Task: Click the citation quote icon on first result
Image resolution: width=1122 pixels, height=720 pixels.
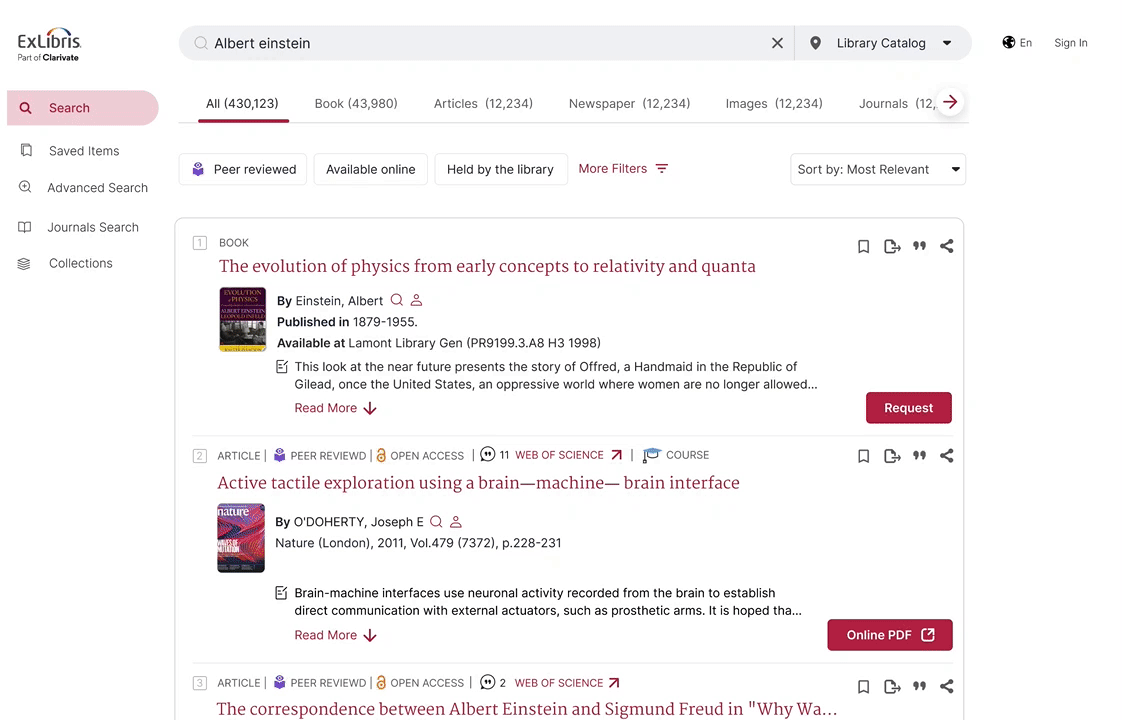Action: pos(919,246)
